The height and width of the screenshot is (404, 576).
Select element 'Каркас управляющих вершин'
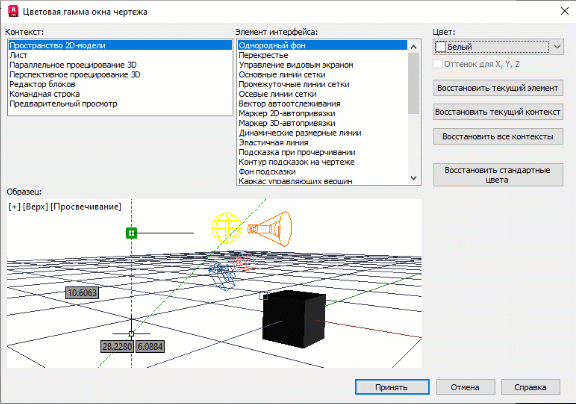322,181
